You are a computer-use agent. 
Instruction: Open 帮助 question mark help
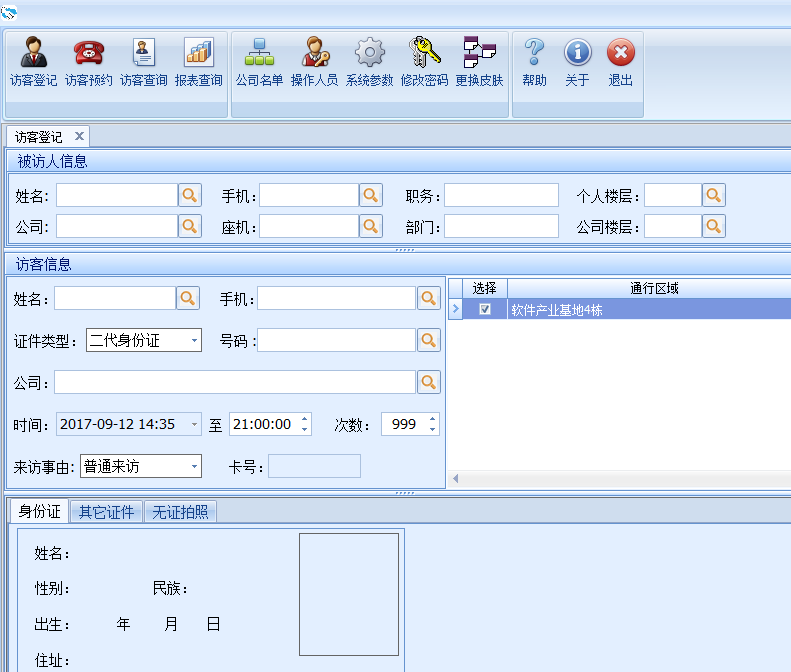(x=534, y=62)
